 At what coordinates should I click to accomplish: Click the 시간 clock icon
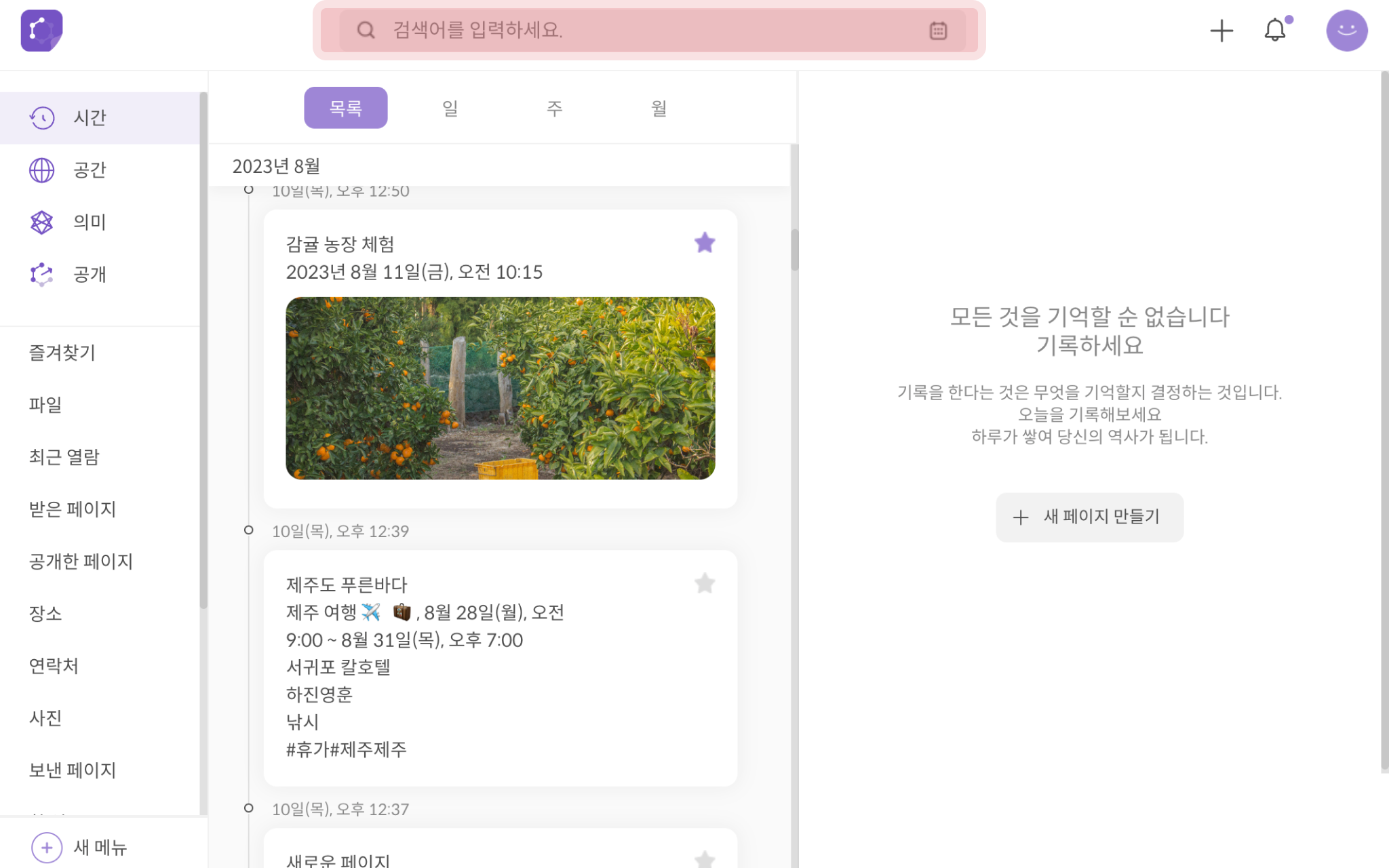coord(42,118)
